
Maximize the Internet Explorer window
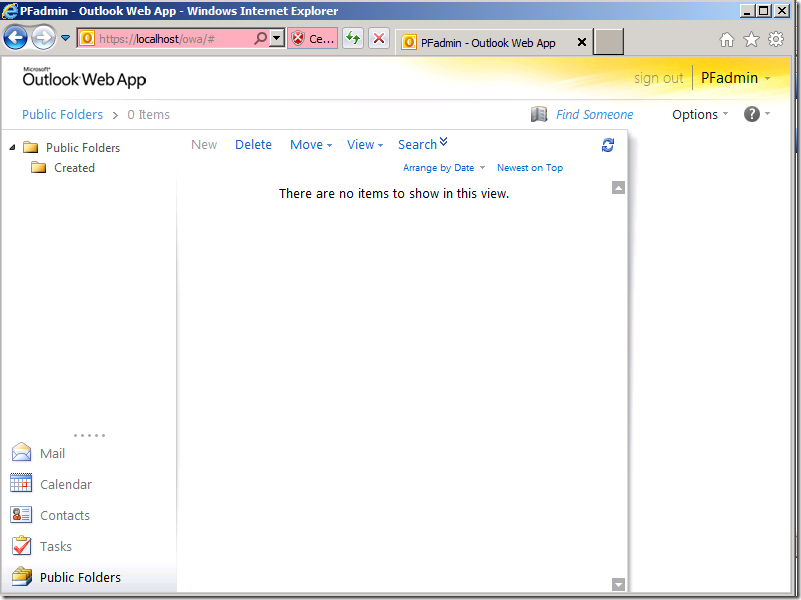(764, 11)
